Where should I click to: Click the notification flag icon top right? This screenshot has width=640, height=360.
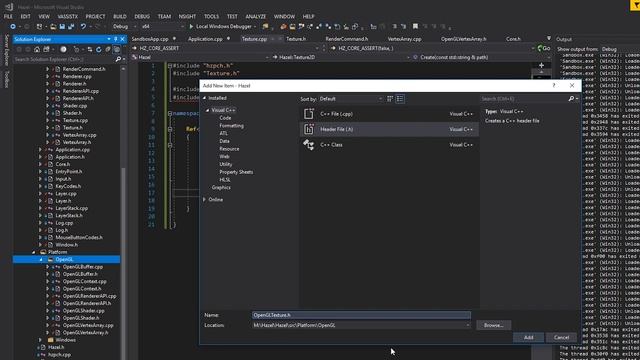(635, 4)
